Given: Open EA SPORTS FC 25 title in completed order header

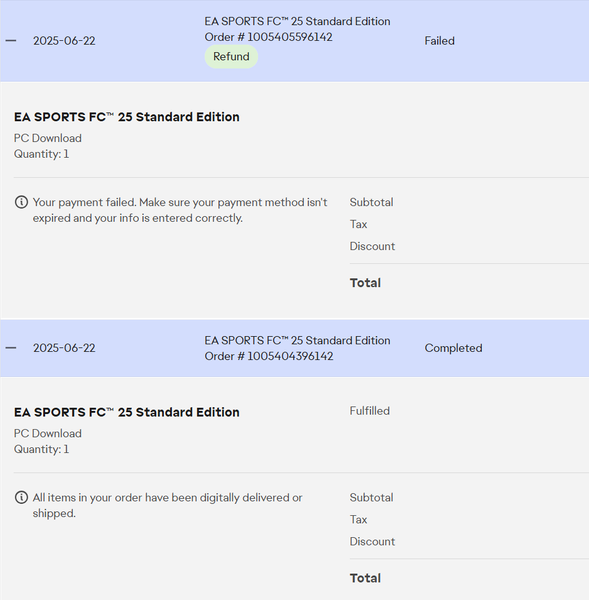Looking at the screenshot, I should [x=297, y=341].
